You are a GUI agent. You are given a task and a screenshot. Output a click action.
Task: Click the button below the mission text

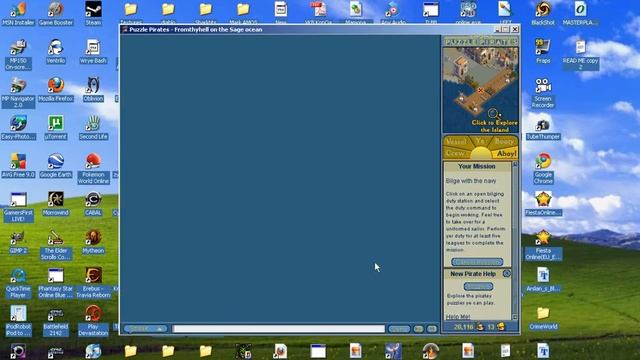[x=477, y=262]
